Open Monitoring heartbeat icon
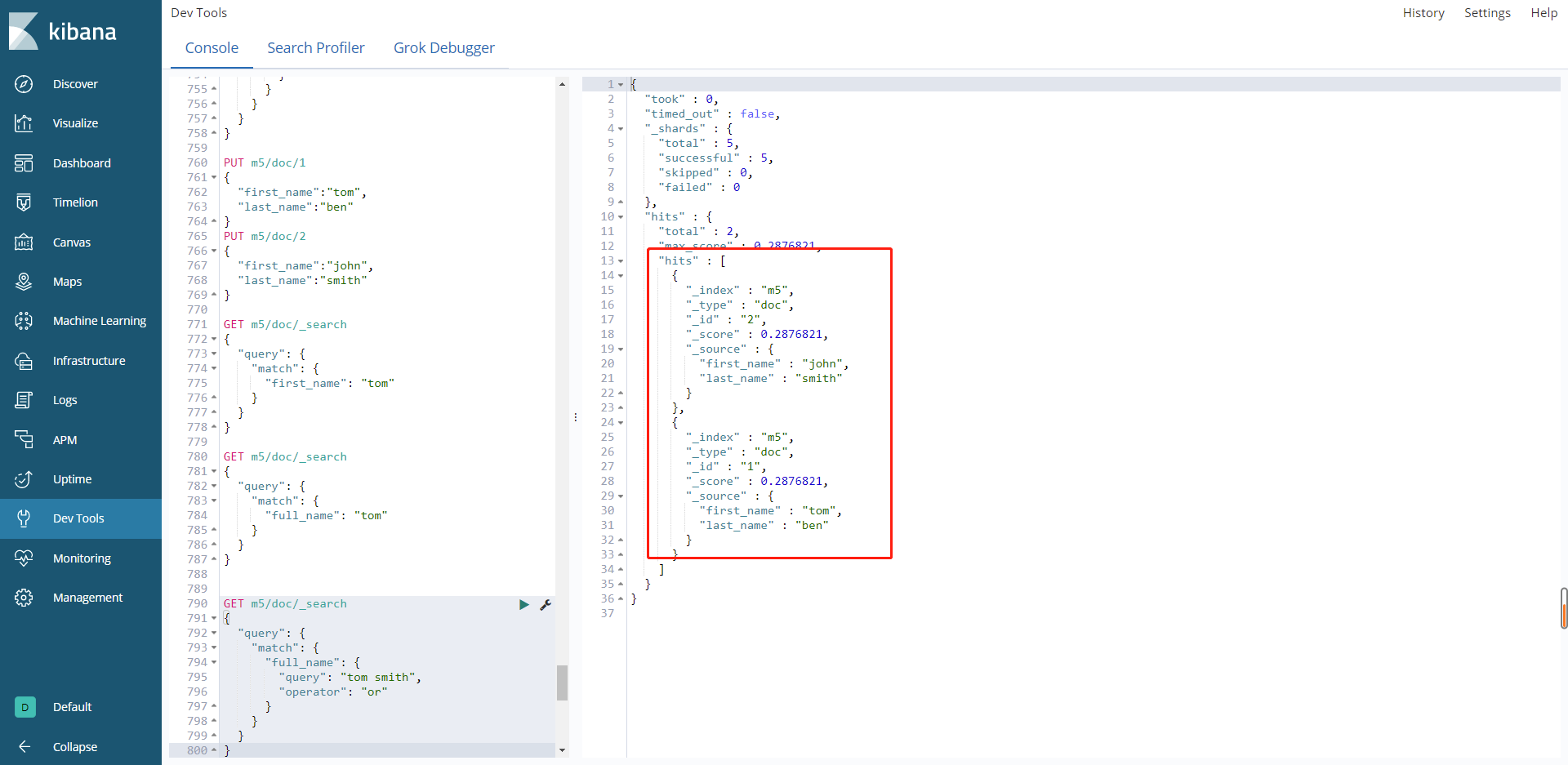Image resolution: width=1568 pixels, height=765 pixels. tap(24, 558)
